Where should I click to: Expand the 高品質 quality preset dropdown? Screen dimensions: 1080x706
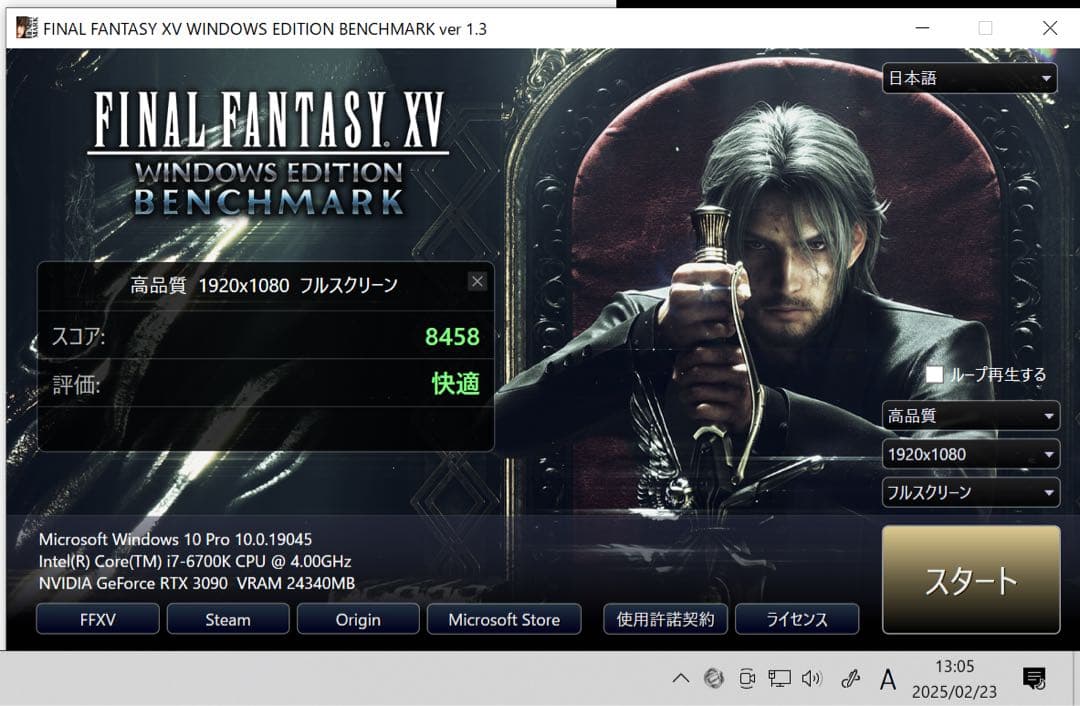click(x=969, y=416)
